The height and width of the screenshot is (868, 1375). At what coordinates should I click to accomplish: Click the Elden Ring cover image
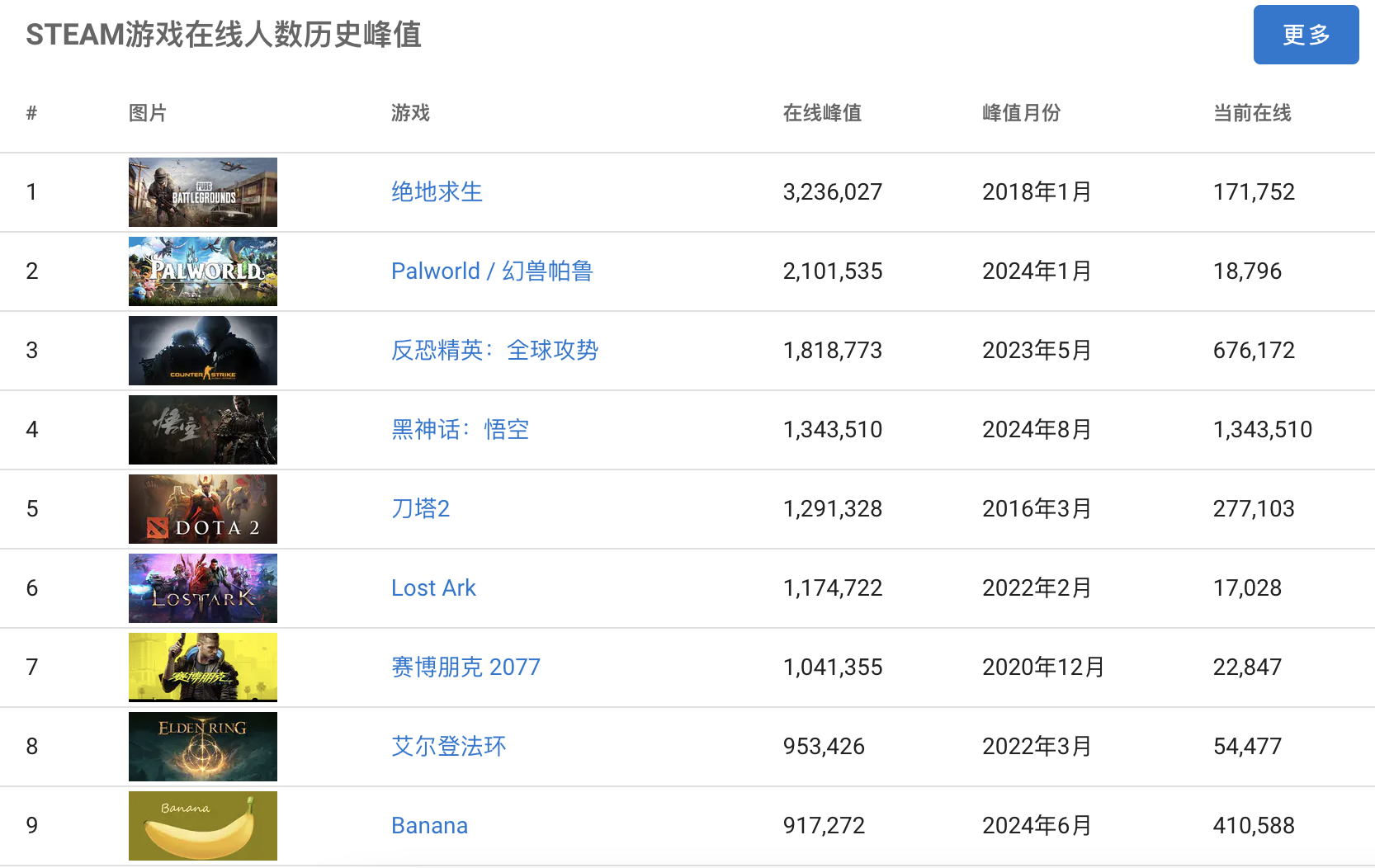pos(203,747)
